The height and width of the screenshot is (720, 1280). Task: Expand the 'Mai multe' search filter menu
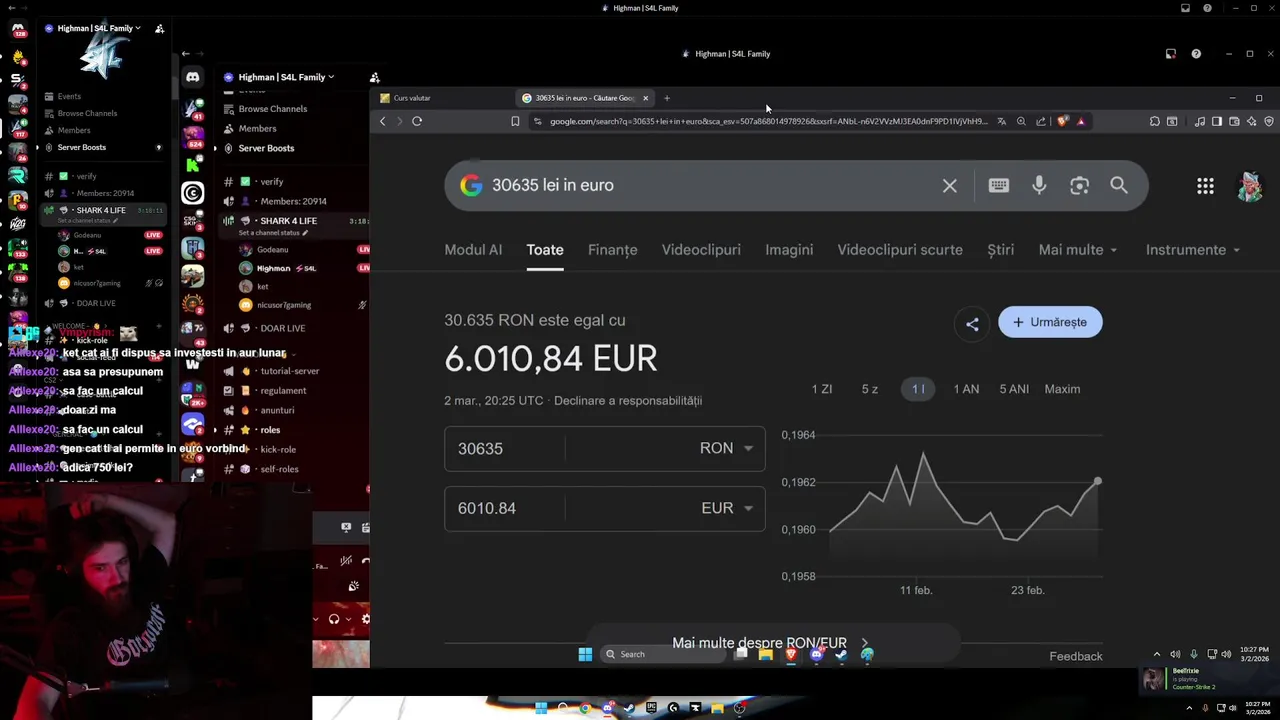[1078, 250]
